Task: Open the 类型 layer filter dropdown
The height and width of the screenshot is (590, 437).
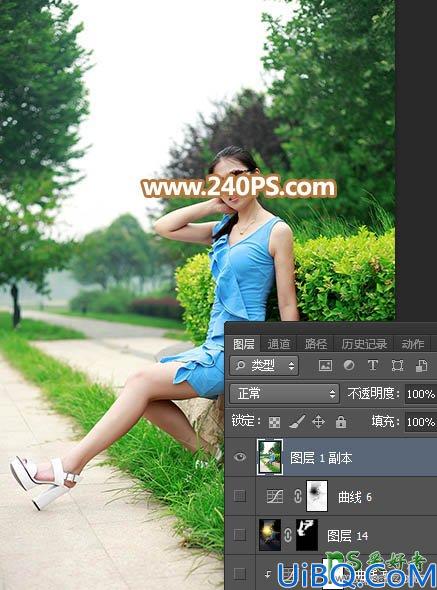Action: coord(264,365)
